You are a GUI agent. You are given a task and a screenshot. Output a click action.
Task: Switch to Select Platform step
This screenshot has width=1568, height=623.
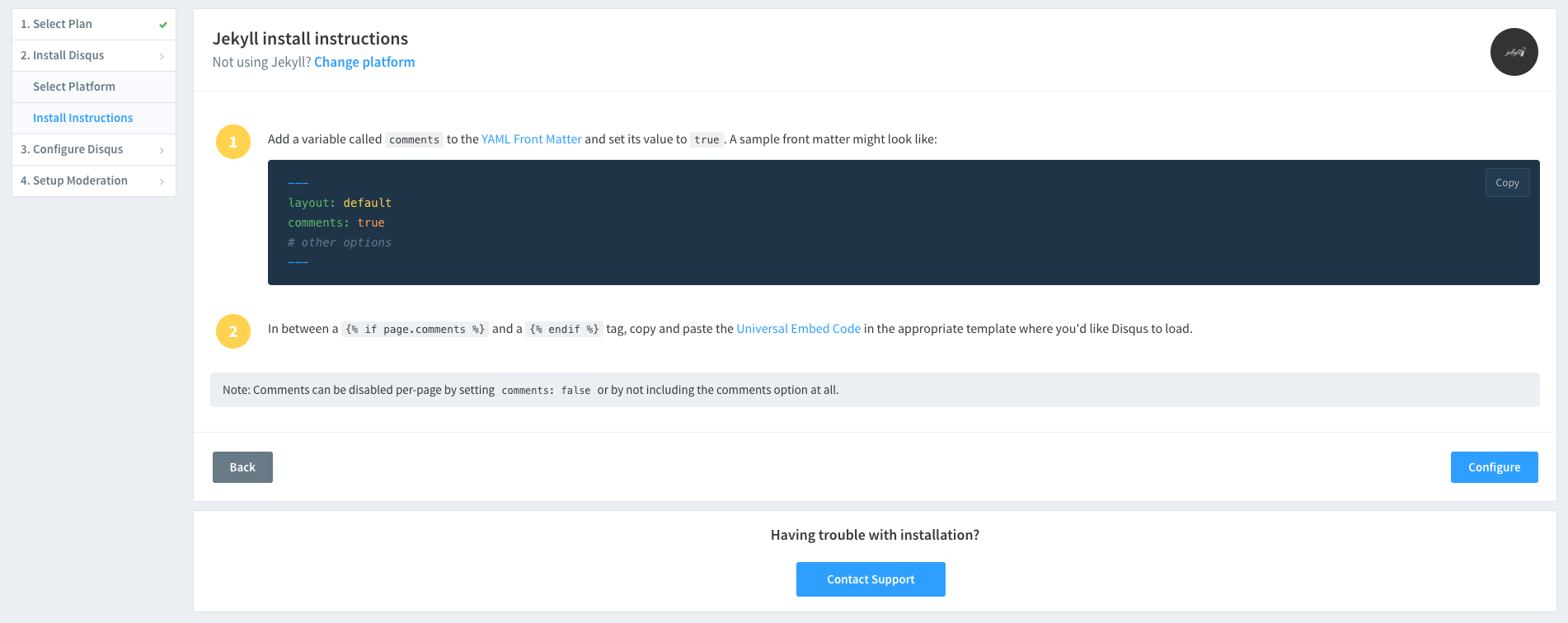coord(73,87)
